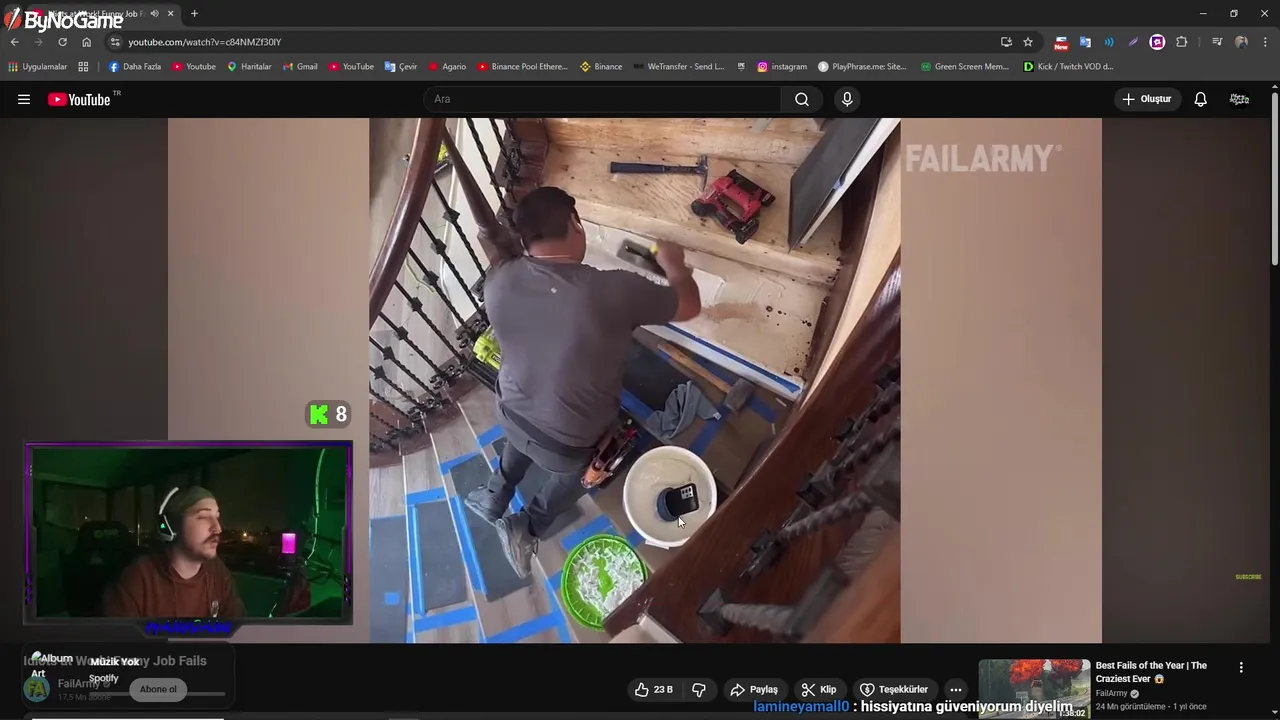Click the Klip clip button
This screenshot has height=720, width=1280.
tap(818, 690)
